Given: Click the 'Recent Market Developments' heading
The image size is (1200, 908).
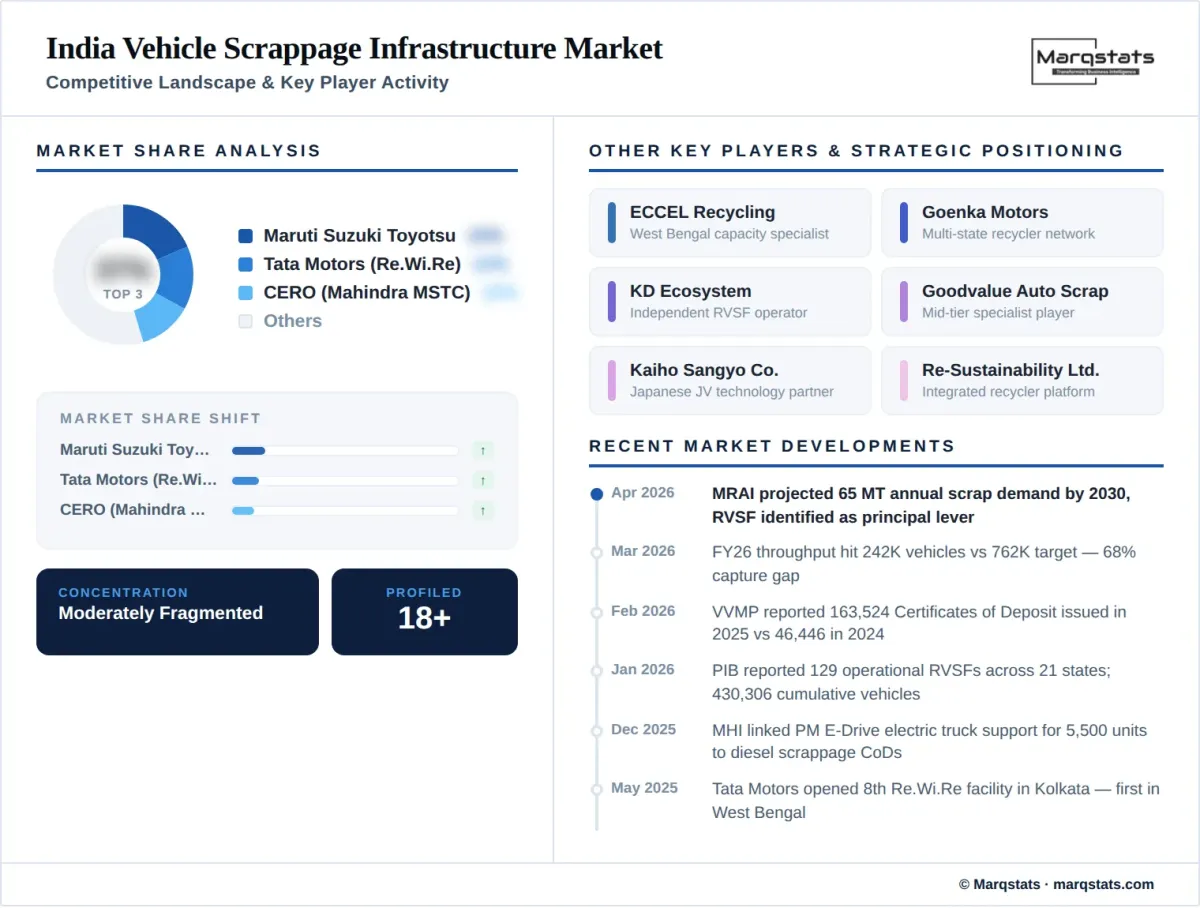Looking at the screenshot, I should (x=772, y=446).
